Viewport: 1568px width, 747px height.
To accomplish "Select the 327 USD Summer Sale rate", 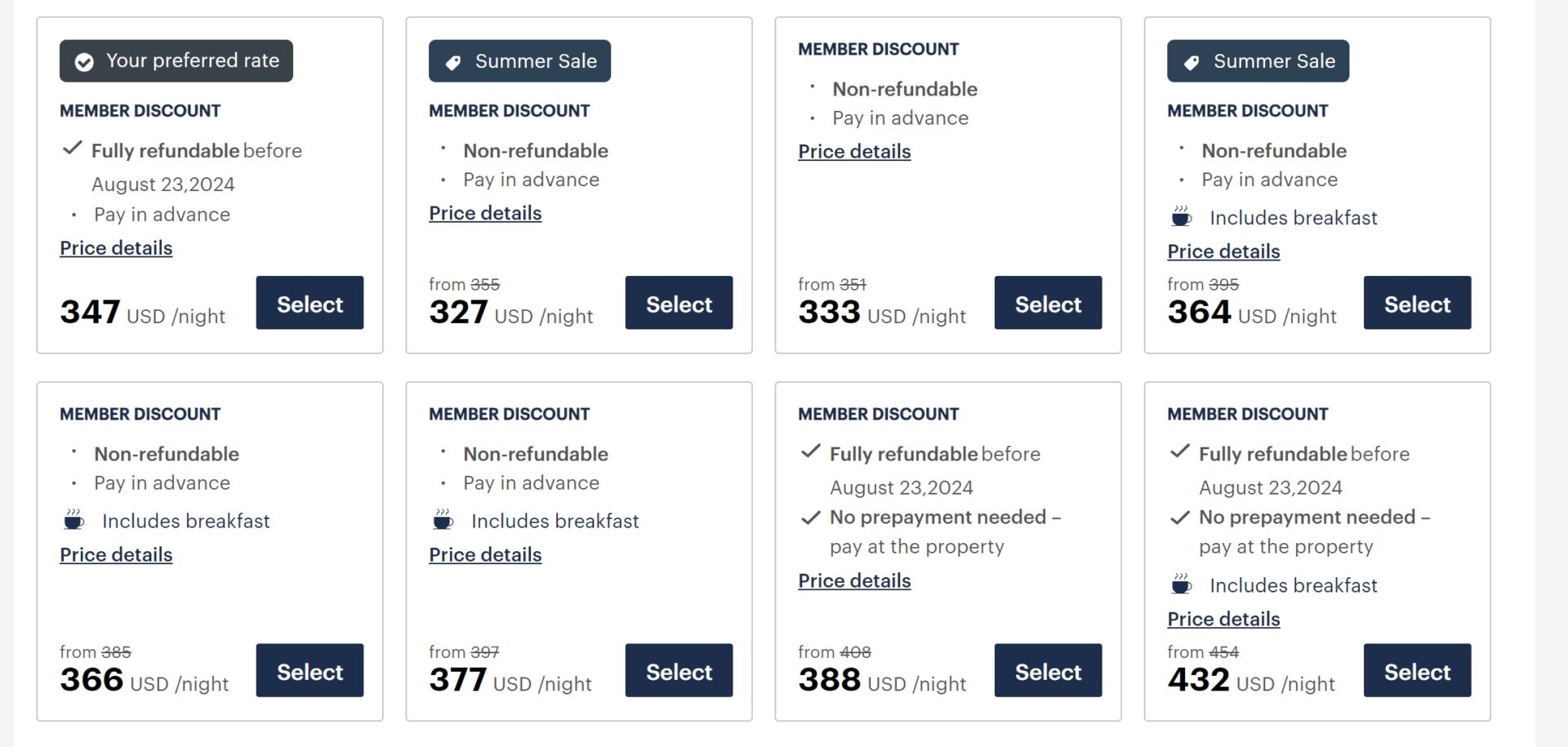I will [x=679, y=303].
